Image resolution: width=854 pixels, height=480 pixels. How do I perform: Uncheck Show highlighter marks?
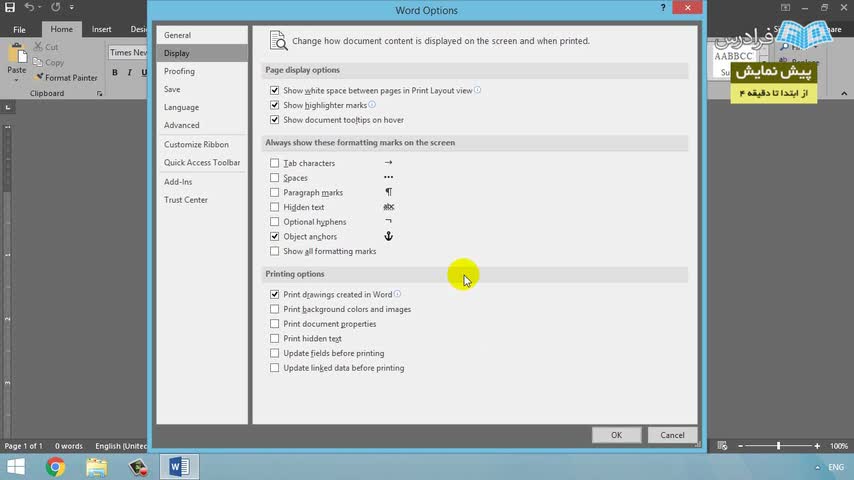point(274,105)
